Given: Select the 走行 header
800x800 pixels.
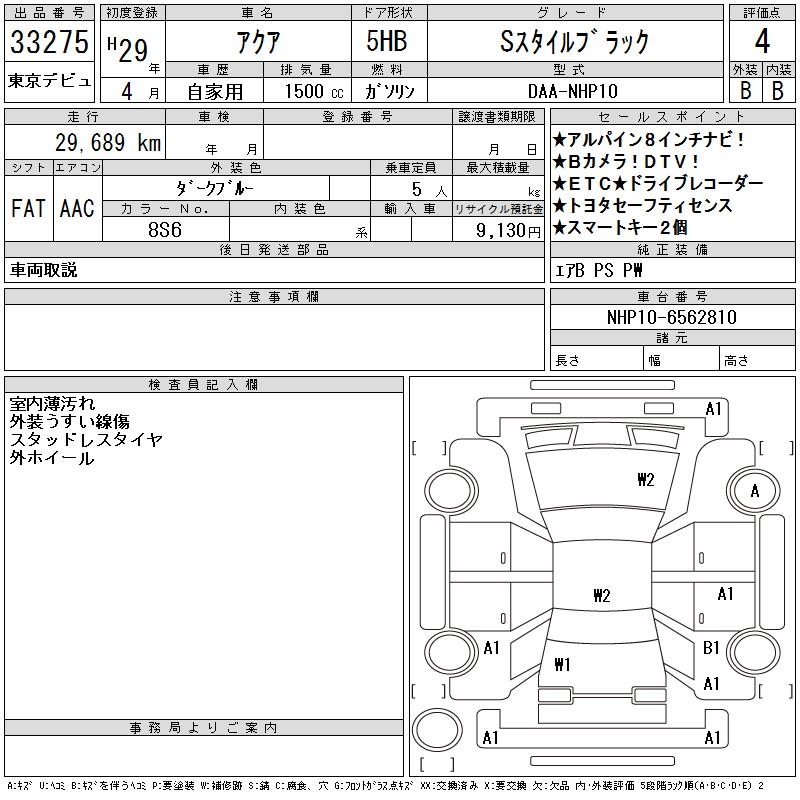Looking at the screenshot, I should [x=84, y=116].
